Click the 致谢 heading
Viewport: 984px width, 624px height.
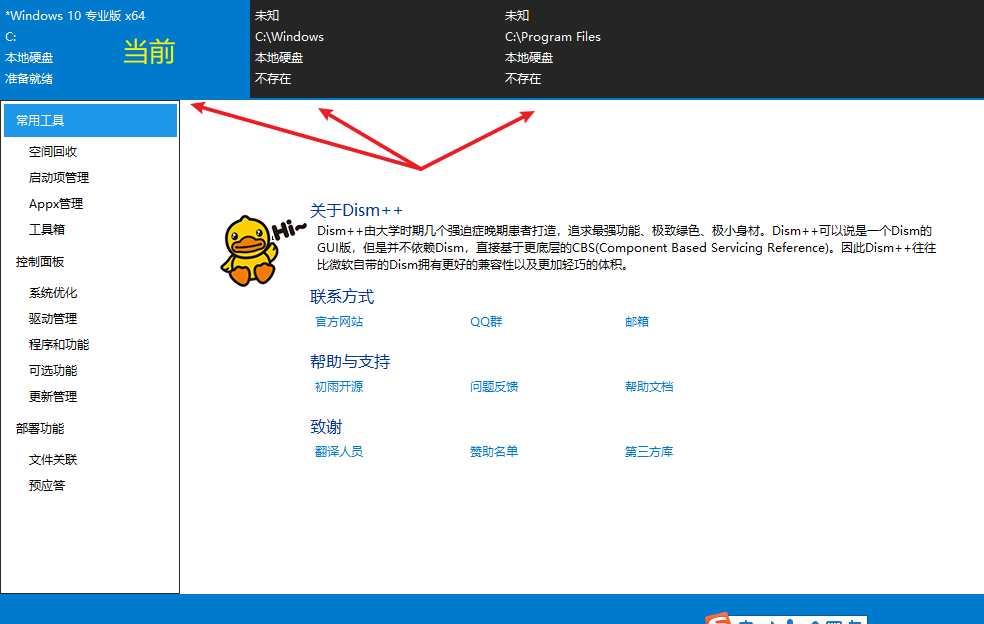coord(326,427)
